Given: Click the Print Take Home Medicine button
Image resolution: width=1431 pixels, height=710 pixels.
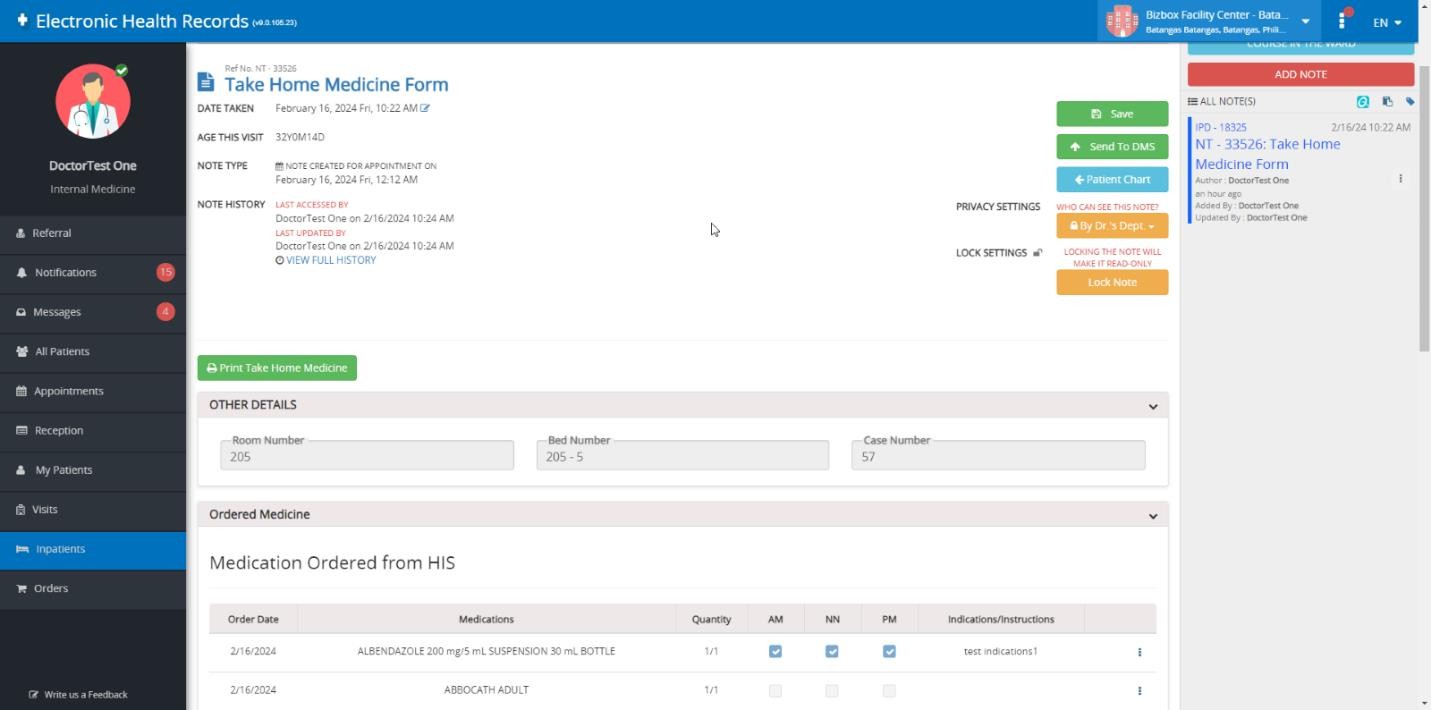Looking at the screenshot, I should pyautogui.click(x=277, y=368).
